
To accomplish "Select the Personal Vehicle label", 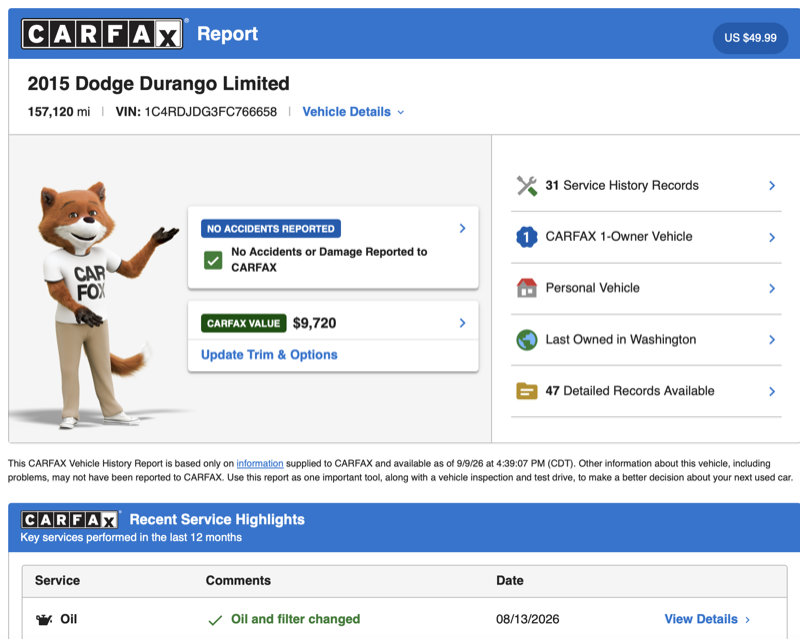I will pyautogui.click(x=592, y=288).
